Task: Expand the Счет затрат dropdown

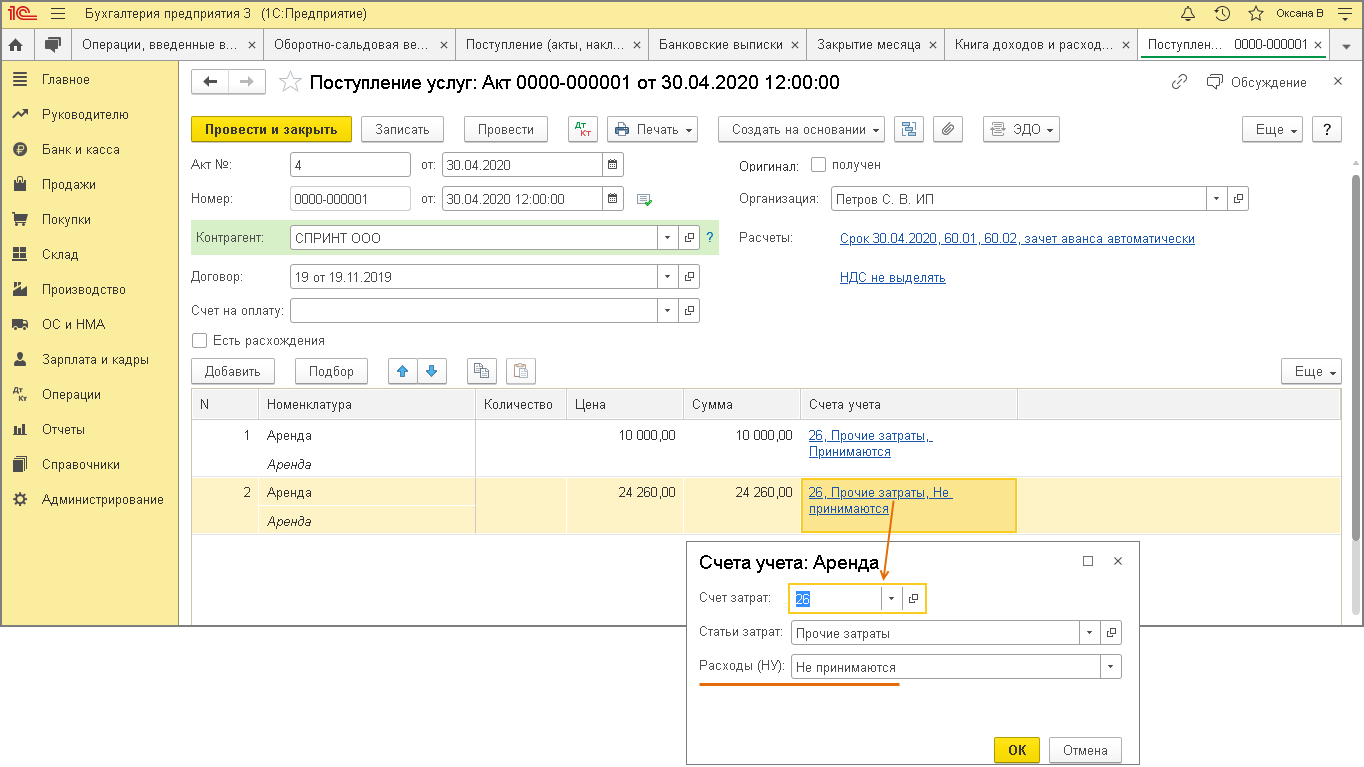Action: click(x=890, y=598)
